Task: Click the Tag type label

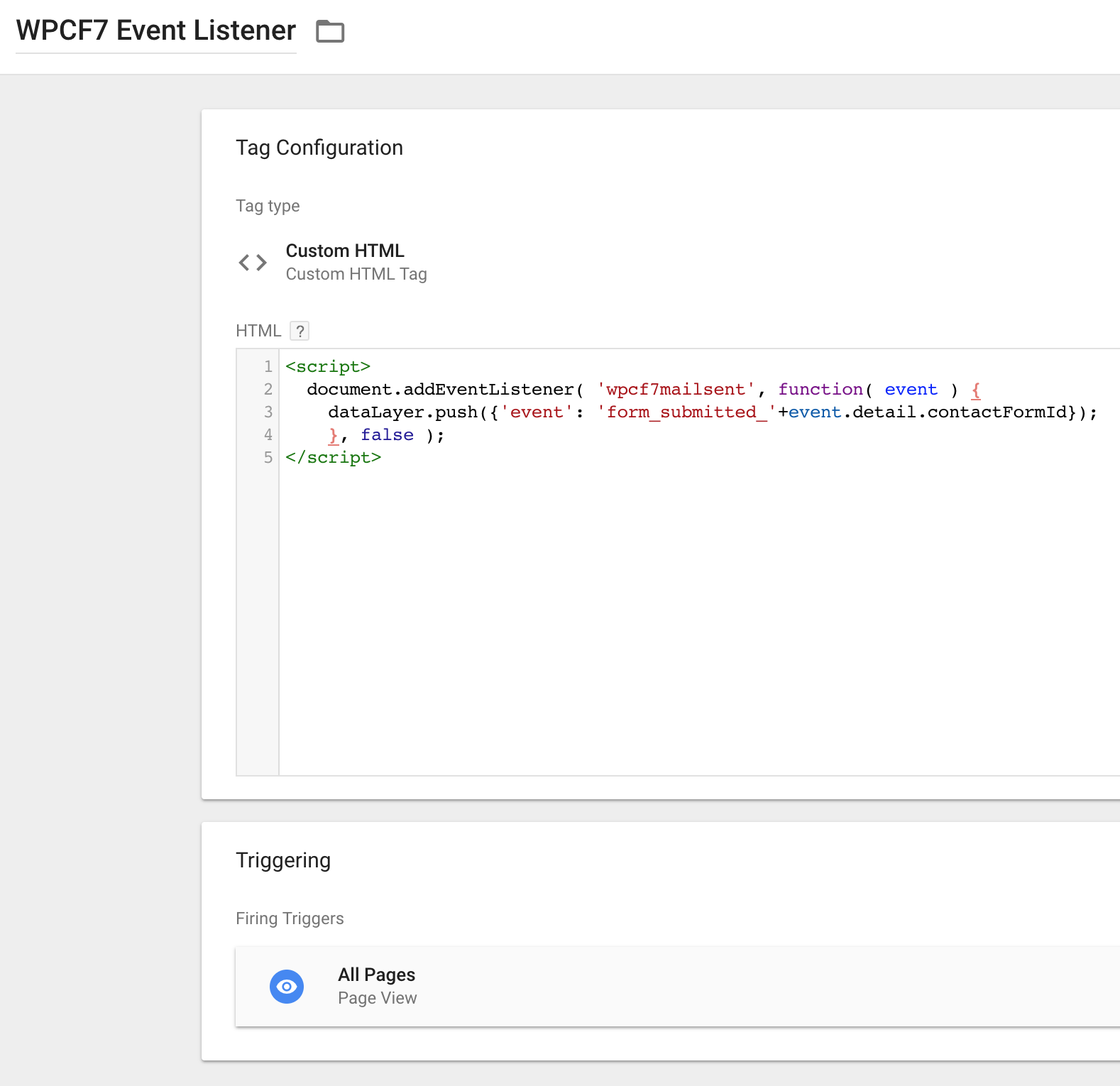Action: coord(268,206)
